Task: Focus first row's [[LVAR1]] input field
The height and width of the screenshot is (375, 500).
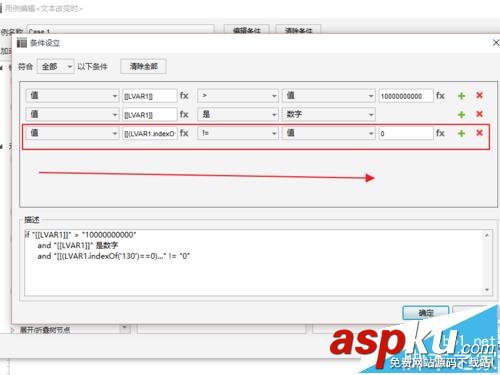Action: pyautogui.click(x=149, y=96)
